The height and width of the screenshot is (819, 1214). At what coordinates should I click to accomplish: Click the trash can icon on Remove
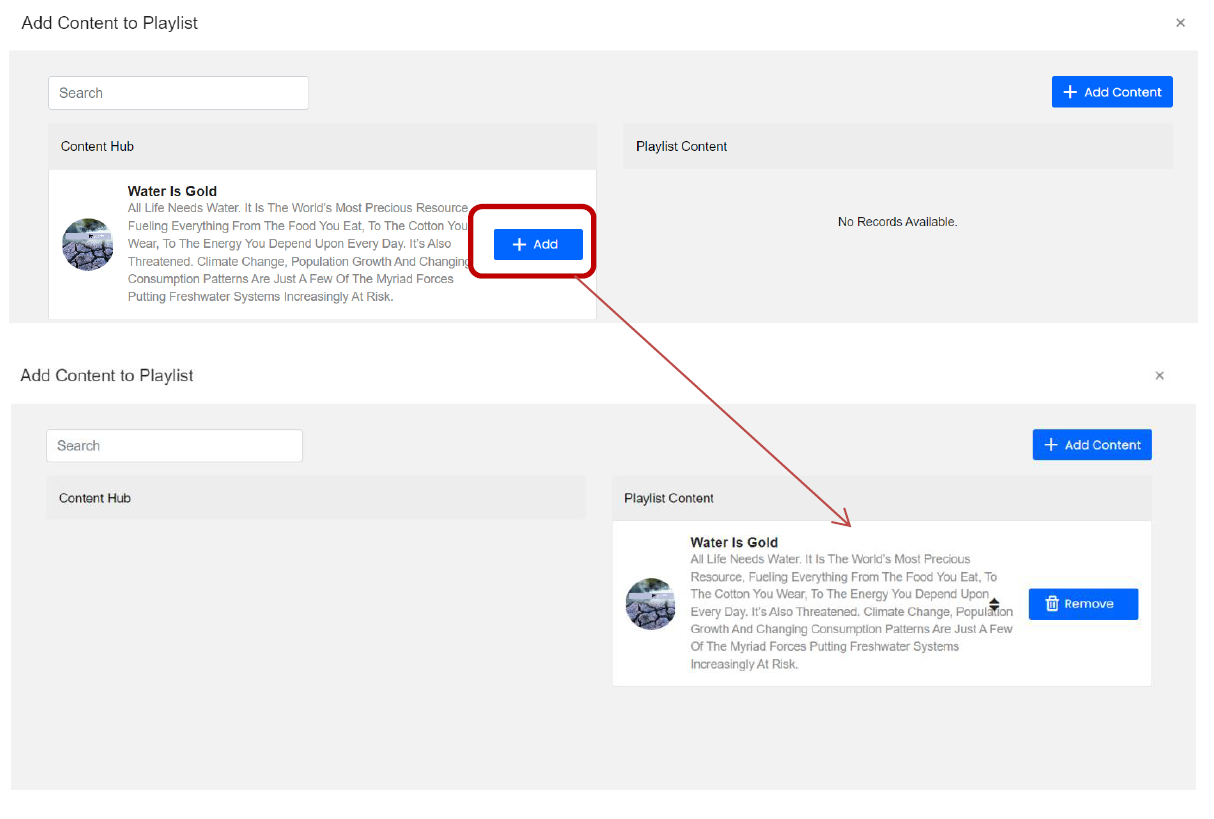click(1052, 604)
